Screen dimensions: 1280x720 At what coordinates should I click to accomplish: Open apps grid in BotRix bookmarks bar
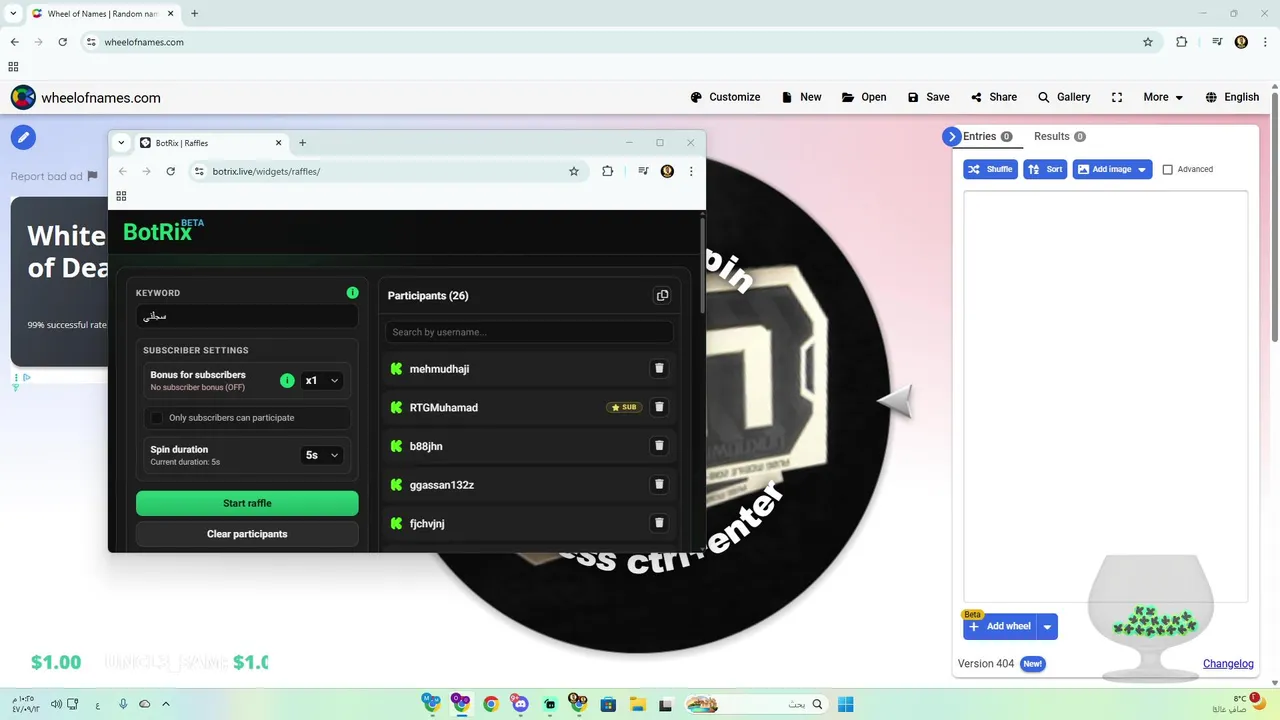point(121,196)
